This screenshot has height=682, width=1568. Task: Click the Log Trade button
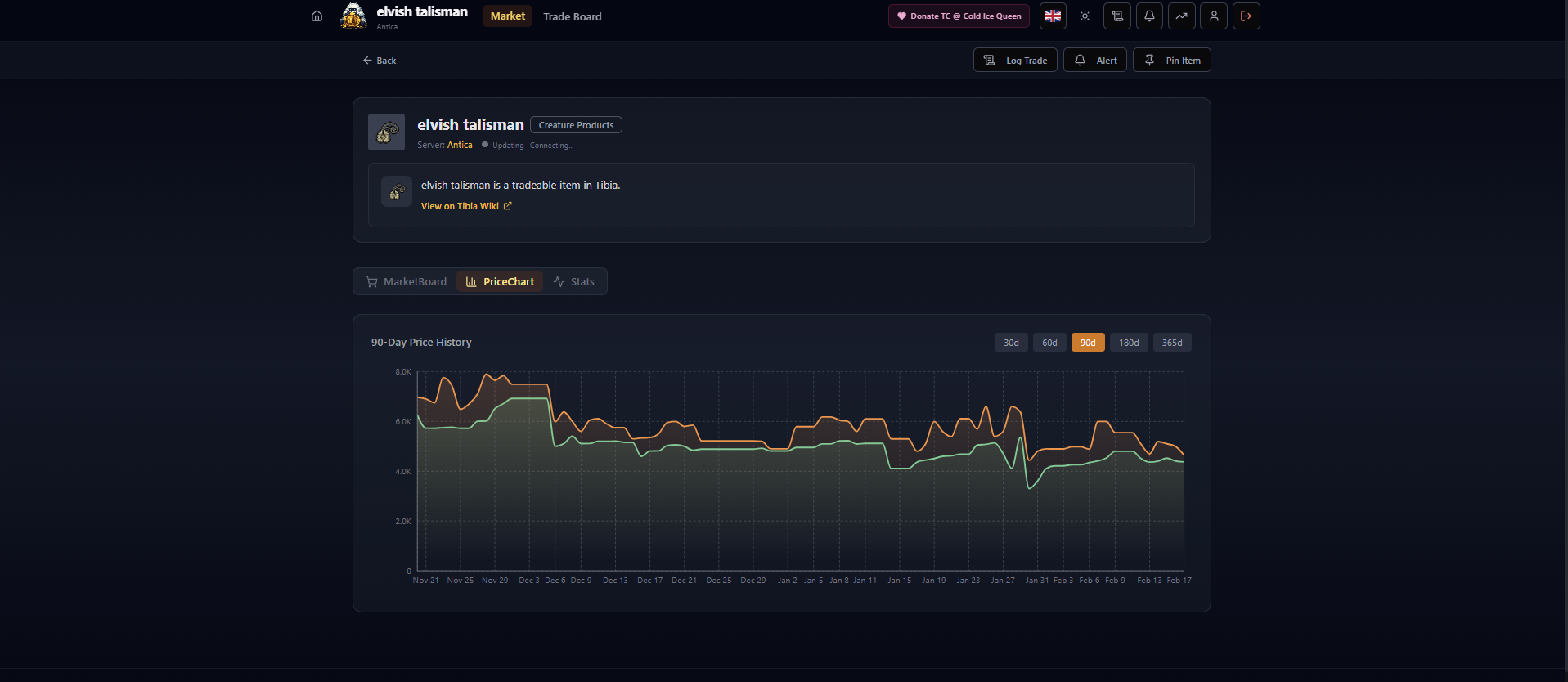(1015, 60)
